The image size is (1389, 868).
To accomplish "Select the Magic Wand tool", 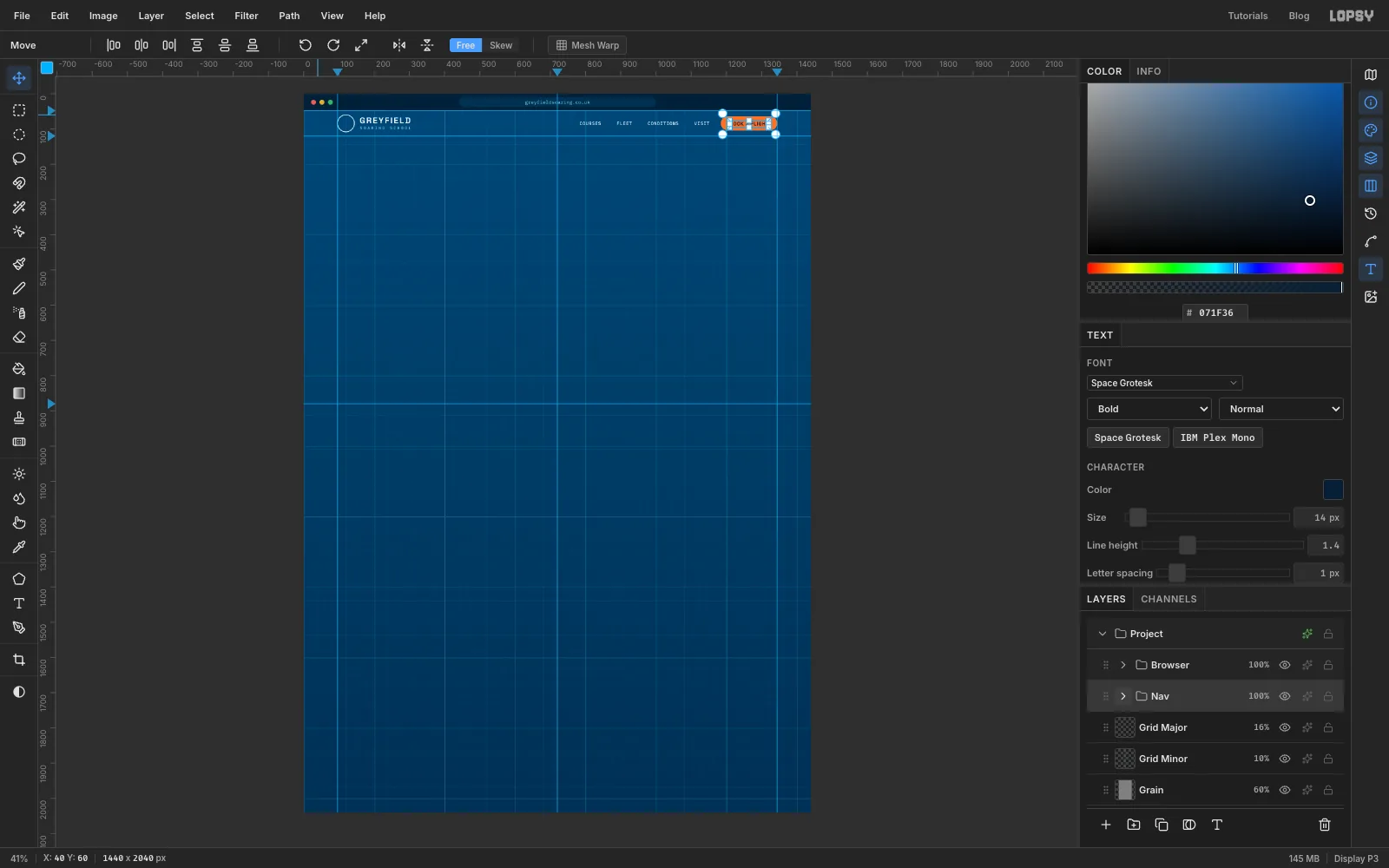I will (x=19, y=207).
